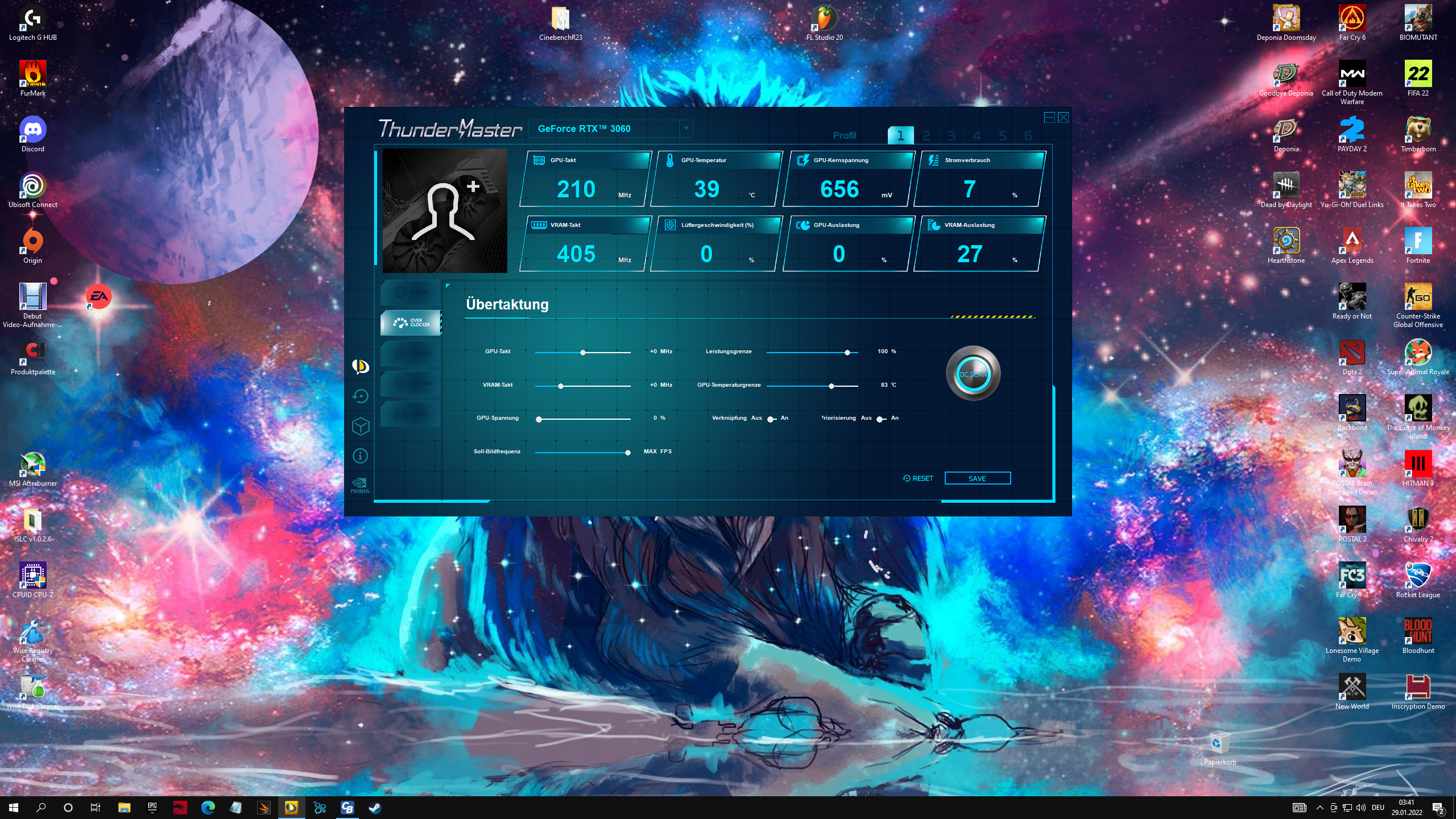The width and height of the screenshot is (1456, 819).
Task: Click the graphics card profile image
Action: [445, 210]
